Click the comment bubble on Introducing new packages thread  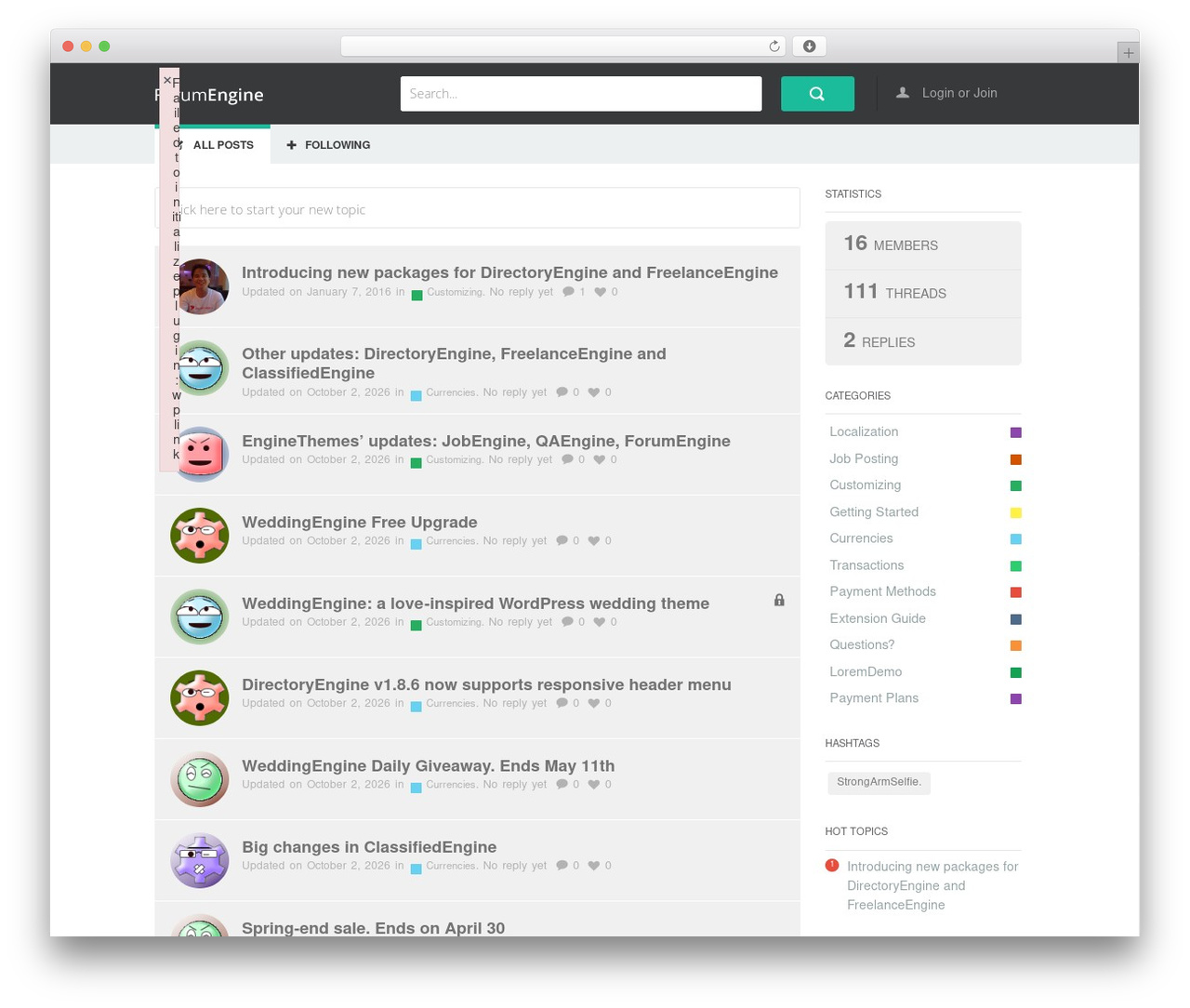568,292
